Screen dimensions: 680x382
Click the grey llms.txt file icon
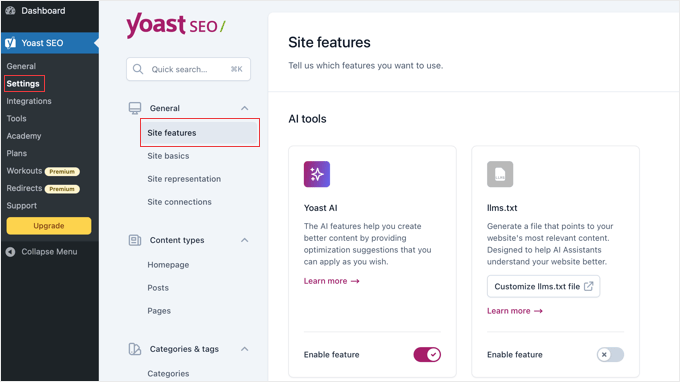pyautogui.click(x=500, y=174)
